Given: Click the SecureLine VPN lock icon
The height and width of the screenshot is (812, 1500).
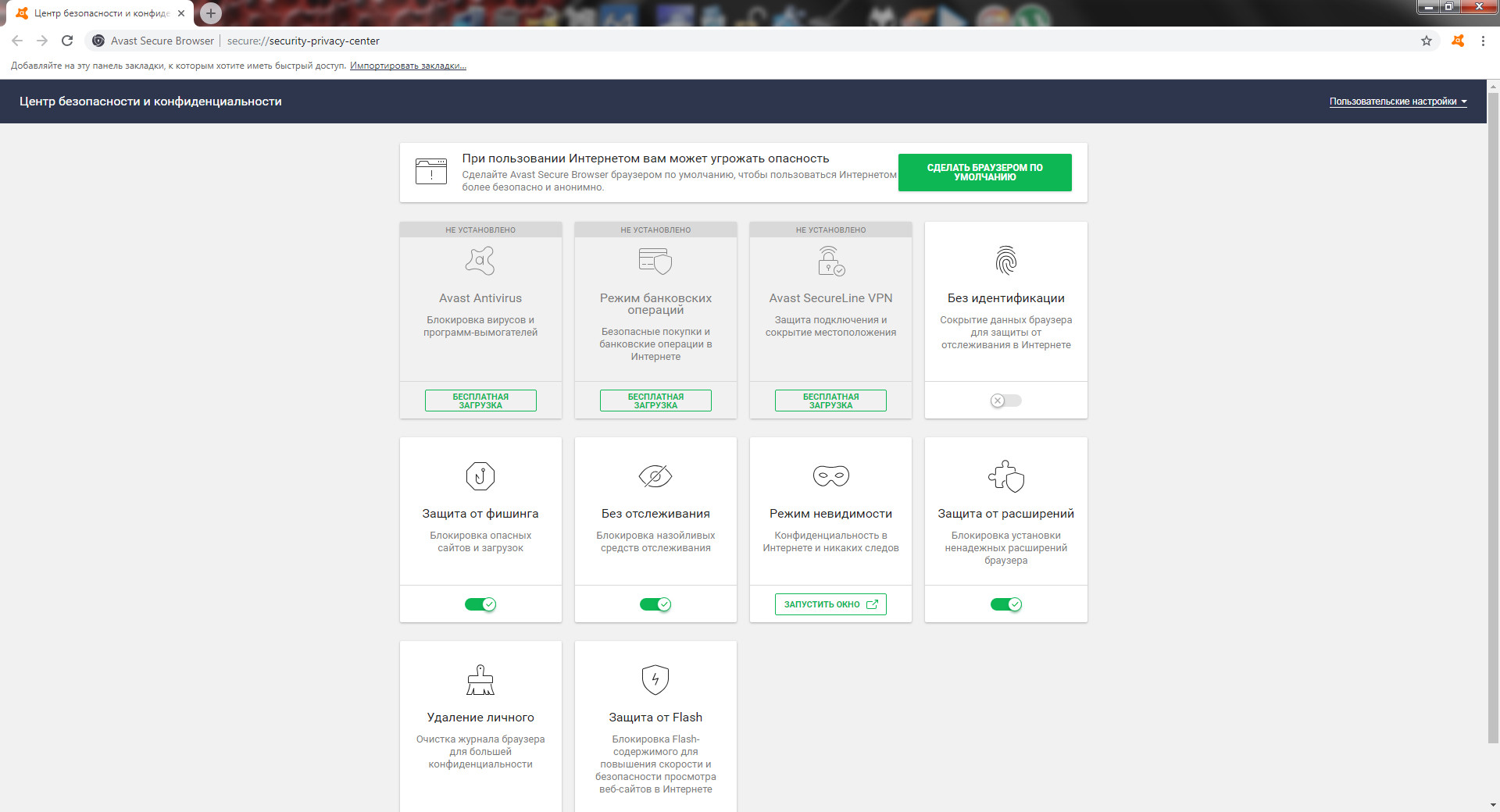Looking at the screenshot, I should point(831,261).
